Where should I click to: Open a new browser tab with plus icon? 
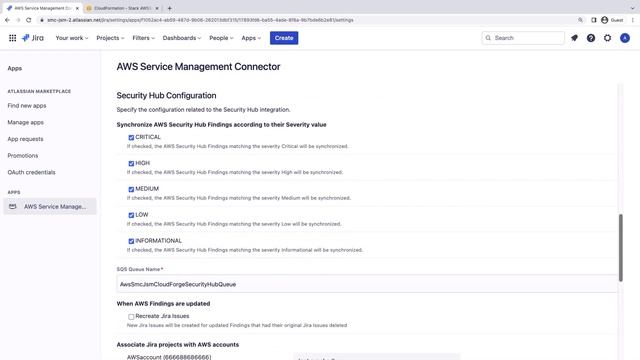169,8
